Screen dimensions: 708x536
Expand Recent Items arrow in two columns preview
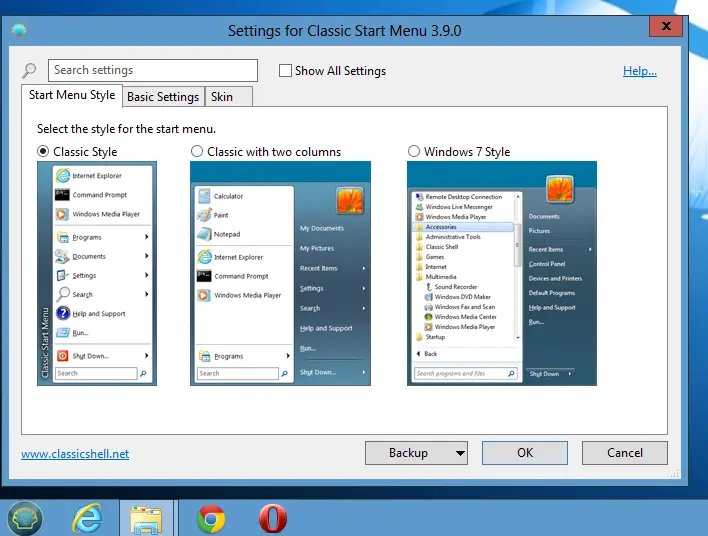click(363, 268)
